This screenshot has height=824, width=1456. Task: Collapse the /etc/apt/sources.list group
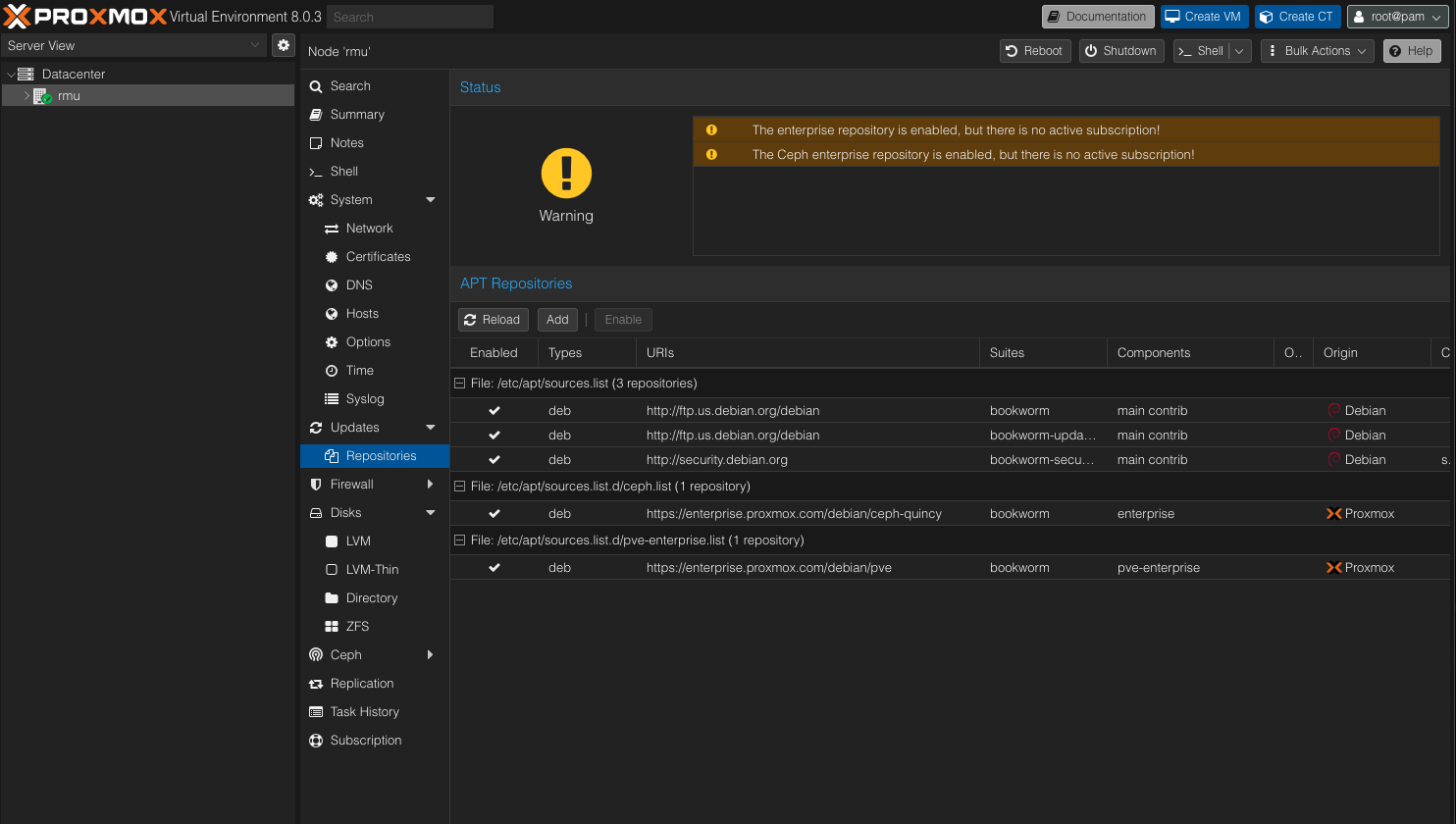(x=459, y=384)
